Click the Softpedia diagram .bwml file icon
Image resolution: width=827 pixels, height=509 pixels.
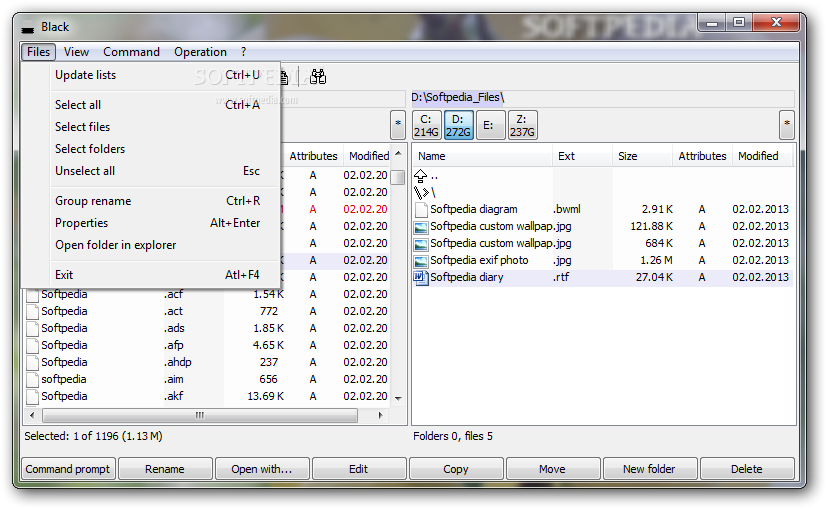(421, 209)
